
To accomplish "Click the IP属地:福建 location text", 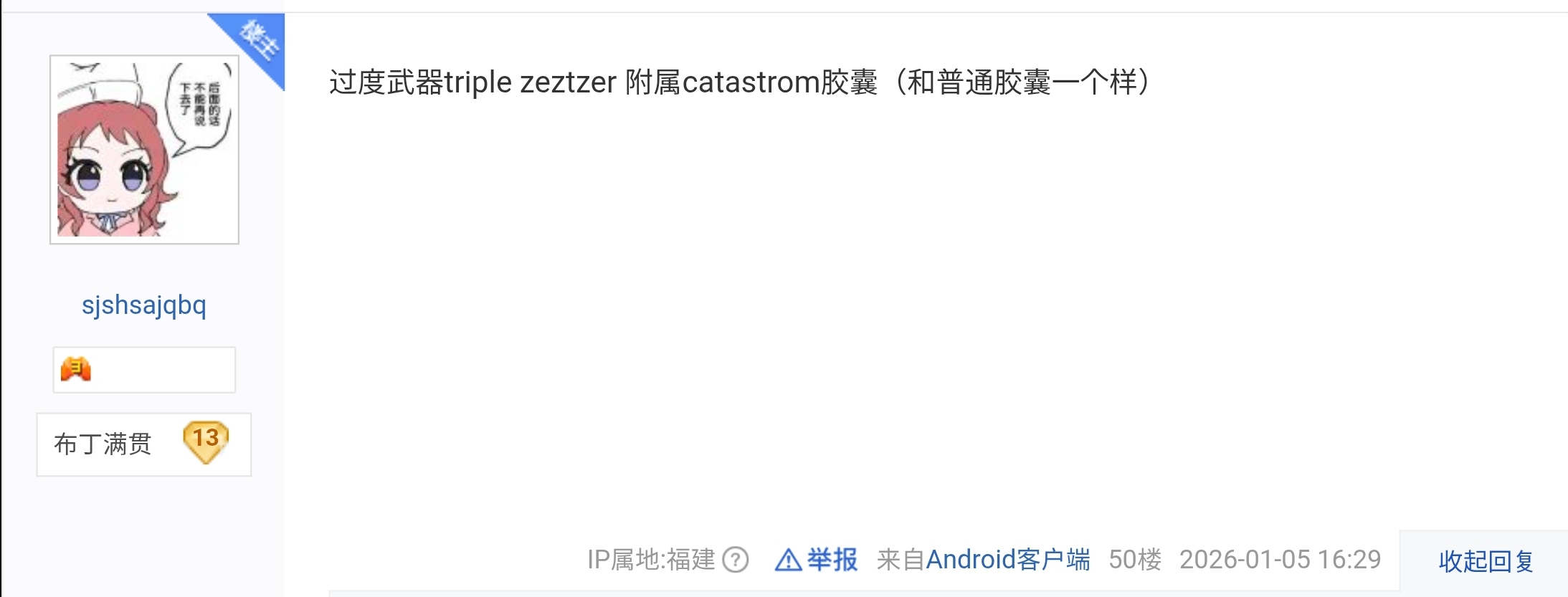I will click(x=651, y=560).
